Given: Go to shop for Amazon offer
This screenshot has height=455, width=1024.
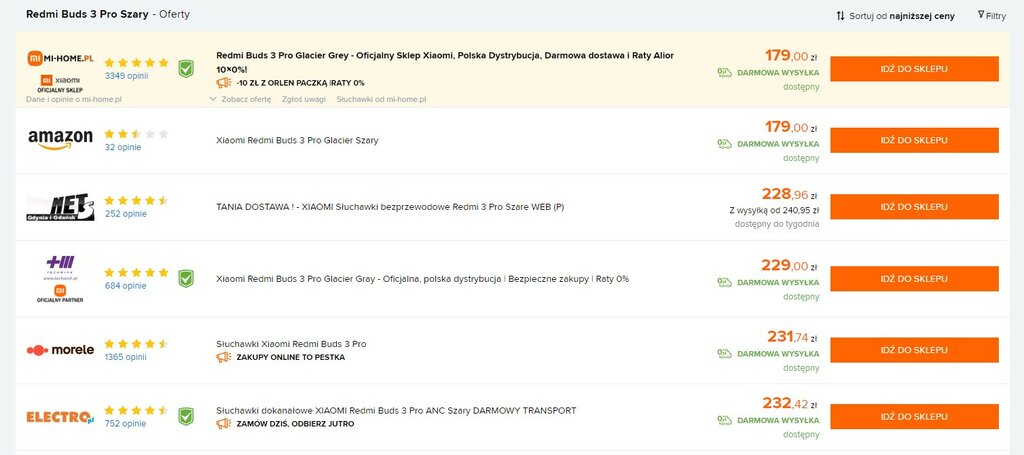Looking at the screenshot, I should [914, 140].
